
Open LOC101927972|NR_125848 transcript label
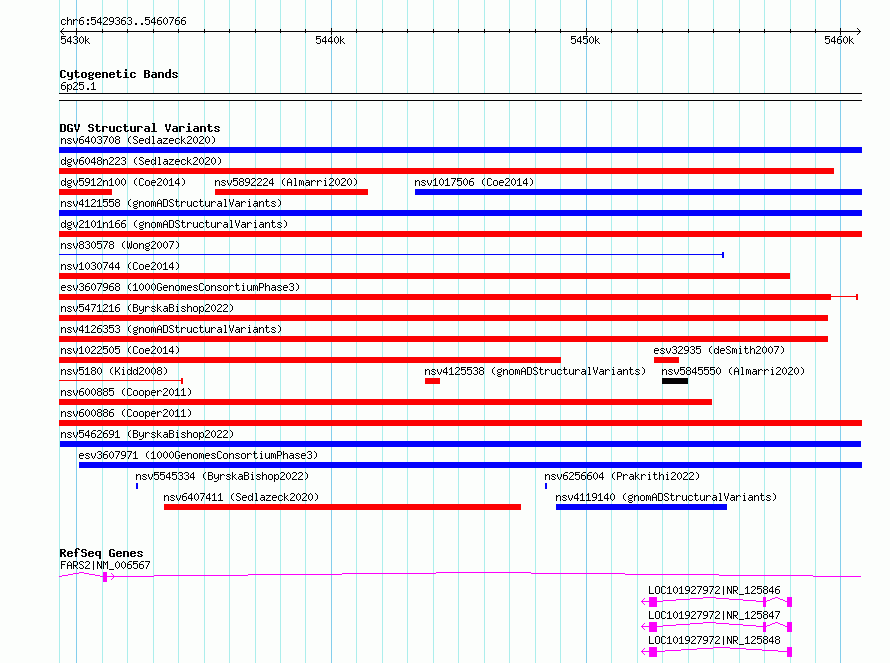click(x=714, y=640)
